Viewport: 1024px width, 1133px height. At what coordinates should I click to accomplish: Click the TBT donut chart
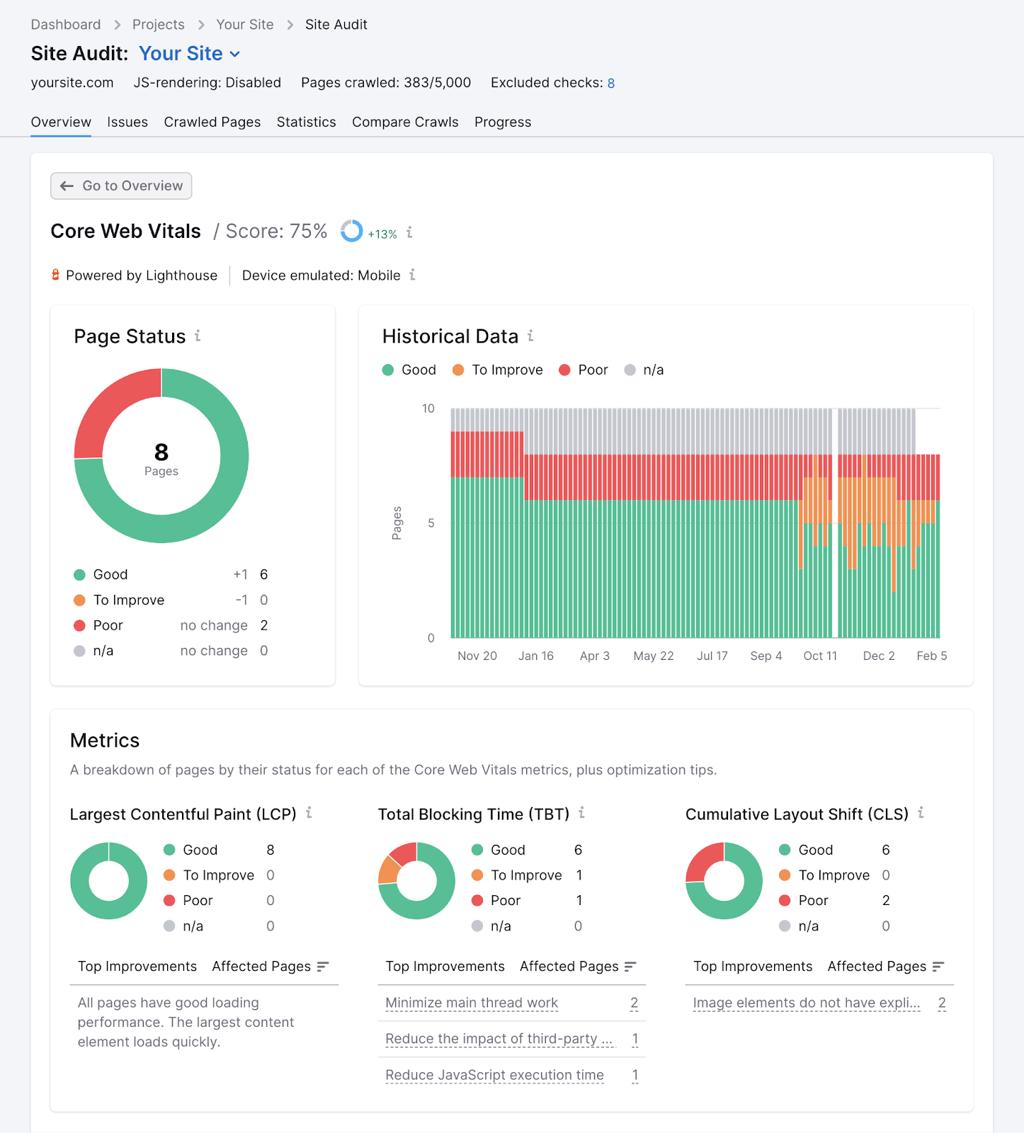pyautogui.click(x=416, y=881)
